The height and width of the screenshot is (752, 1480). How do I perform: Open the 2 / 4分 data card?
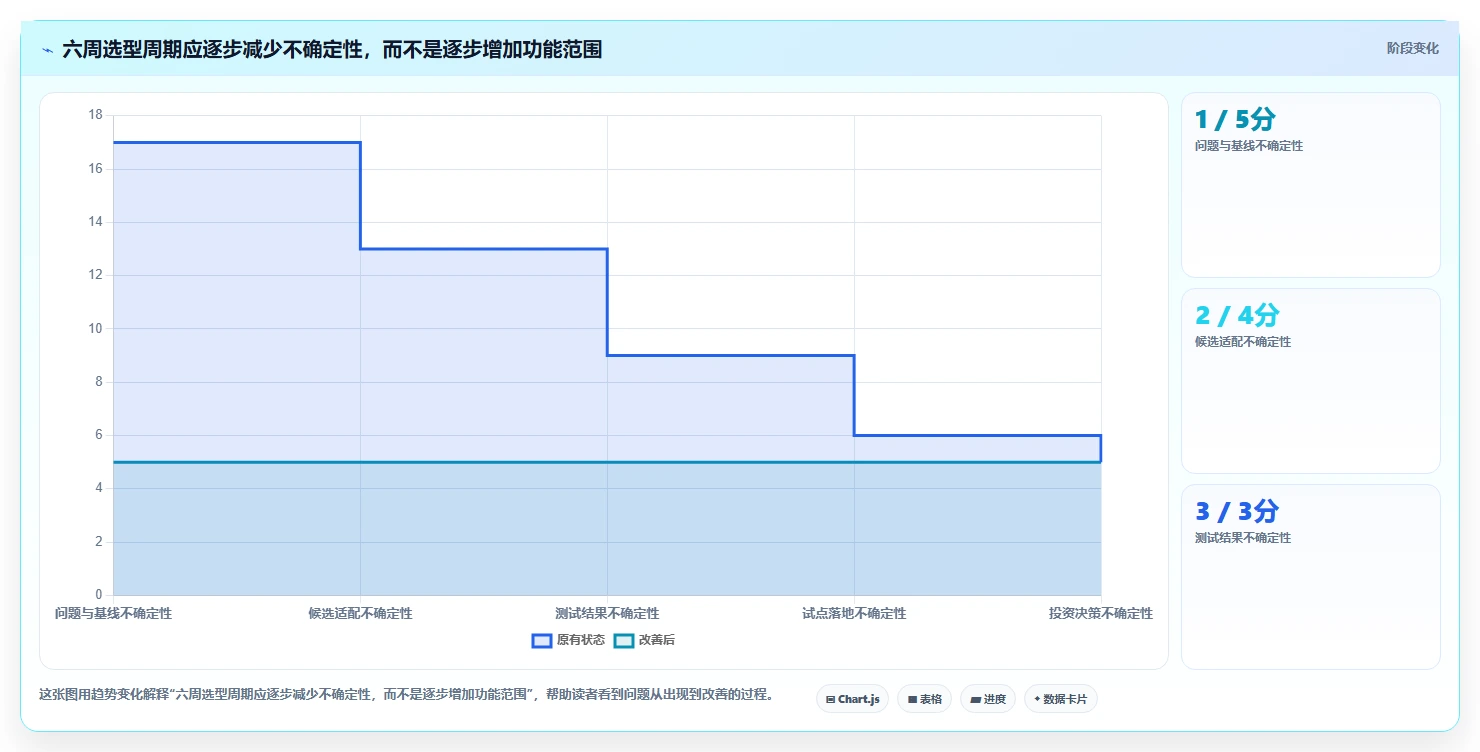1310,381
